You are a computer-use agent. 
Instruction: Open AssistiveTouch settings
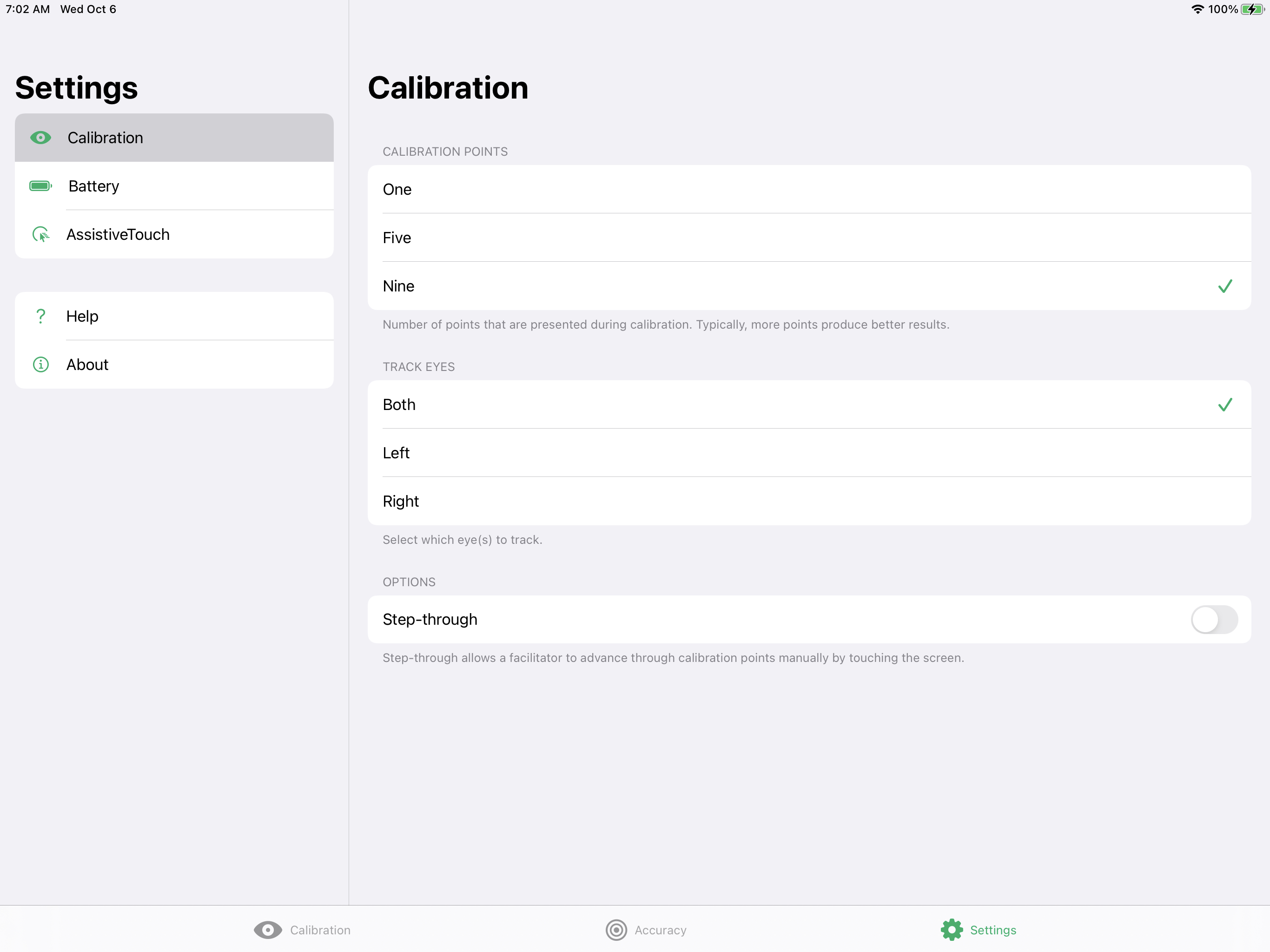click(x=174, y=234)
